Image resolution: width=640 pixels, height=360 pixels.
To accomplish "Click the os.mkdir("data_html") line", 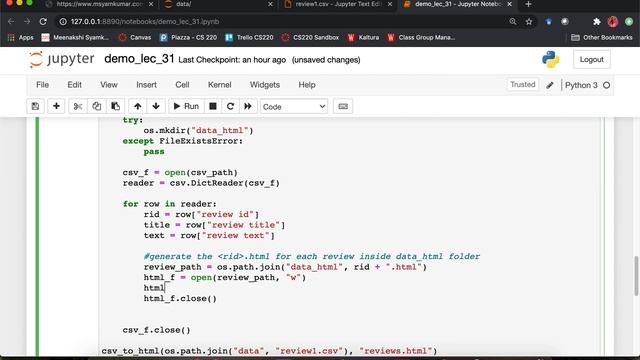I will (x=198, y=131).
